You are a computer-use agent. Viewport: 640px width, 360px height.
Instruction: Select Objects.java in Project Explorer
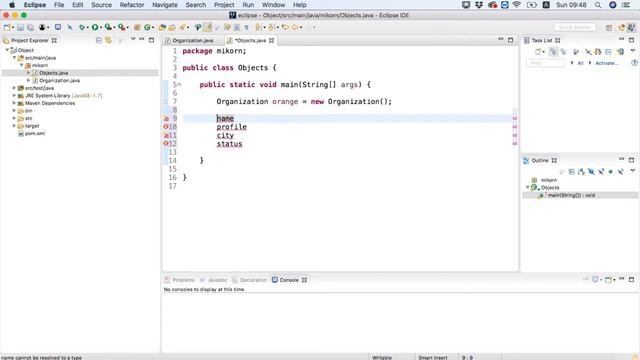[x=53, y=73]
